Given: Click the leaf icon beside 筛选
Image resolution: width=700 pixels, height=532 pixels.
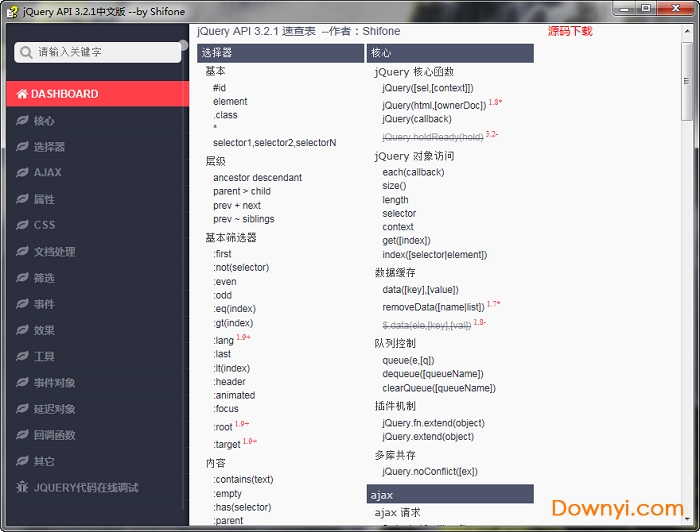Looking at the screenshot, I should point(22,278).
